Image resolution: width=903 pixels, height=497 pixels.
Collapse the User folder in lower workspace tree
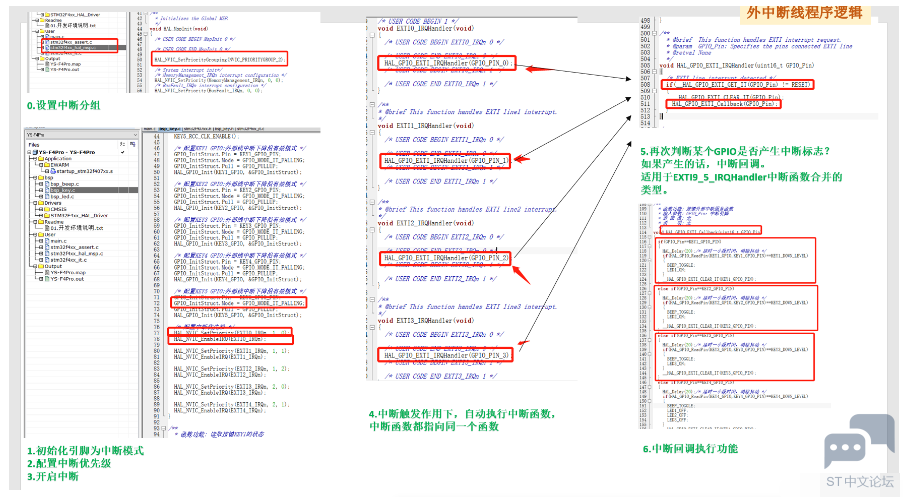(35, 234)
